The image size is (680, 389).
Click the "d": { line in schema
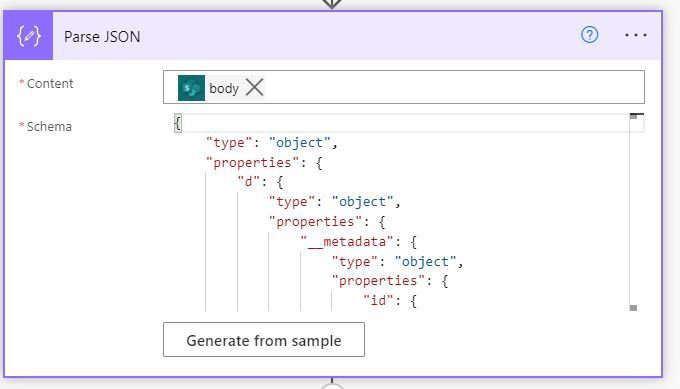click(x=260, y=182)
